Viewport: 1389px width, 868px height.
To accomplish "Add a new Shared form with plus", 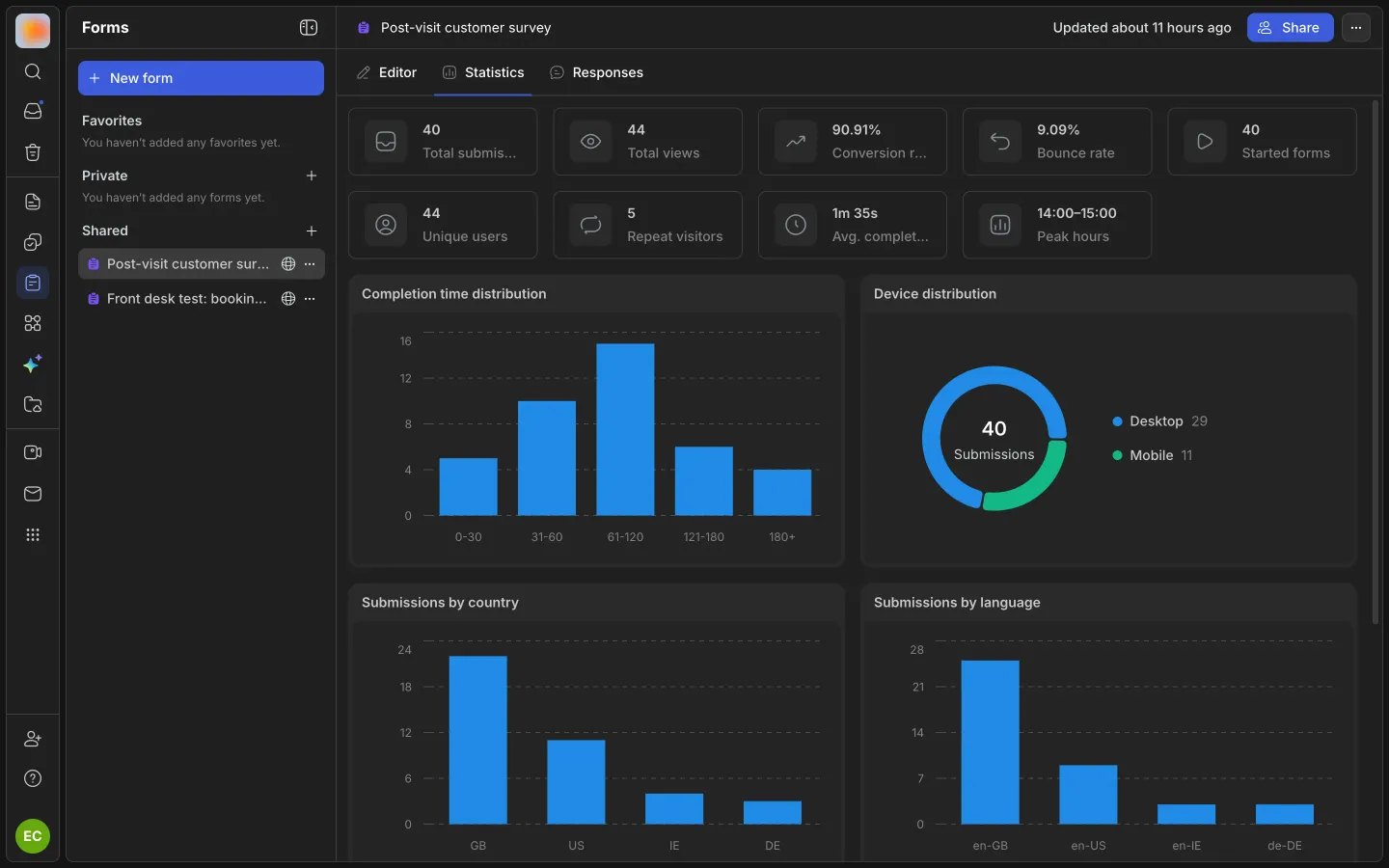I will pyautogui.click(x=312, y=231).
